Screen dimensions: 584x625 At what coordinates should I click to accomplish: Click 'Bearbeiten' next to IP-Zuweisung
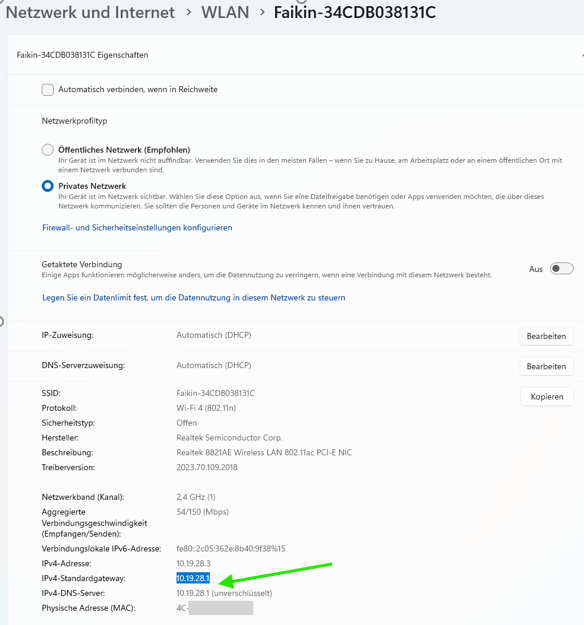pyautogui.click(x=546, y=336)
